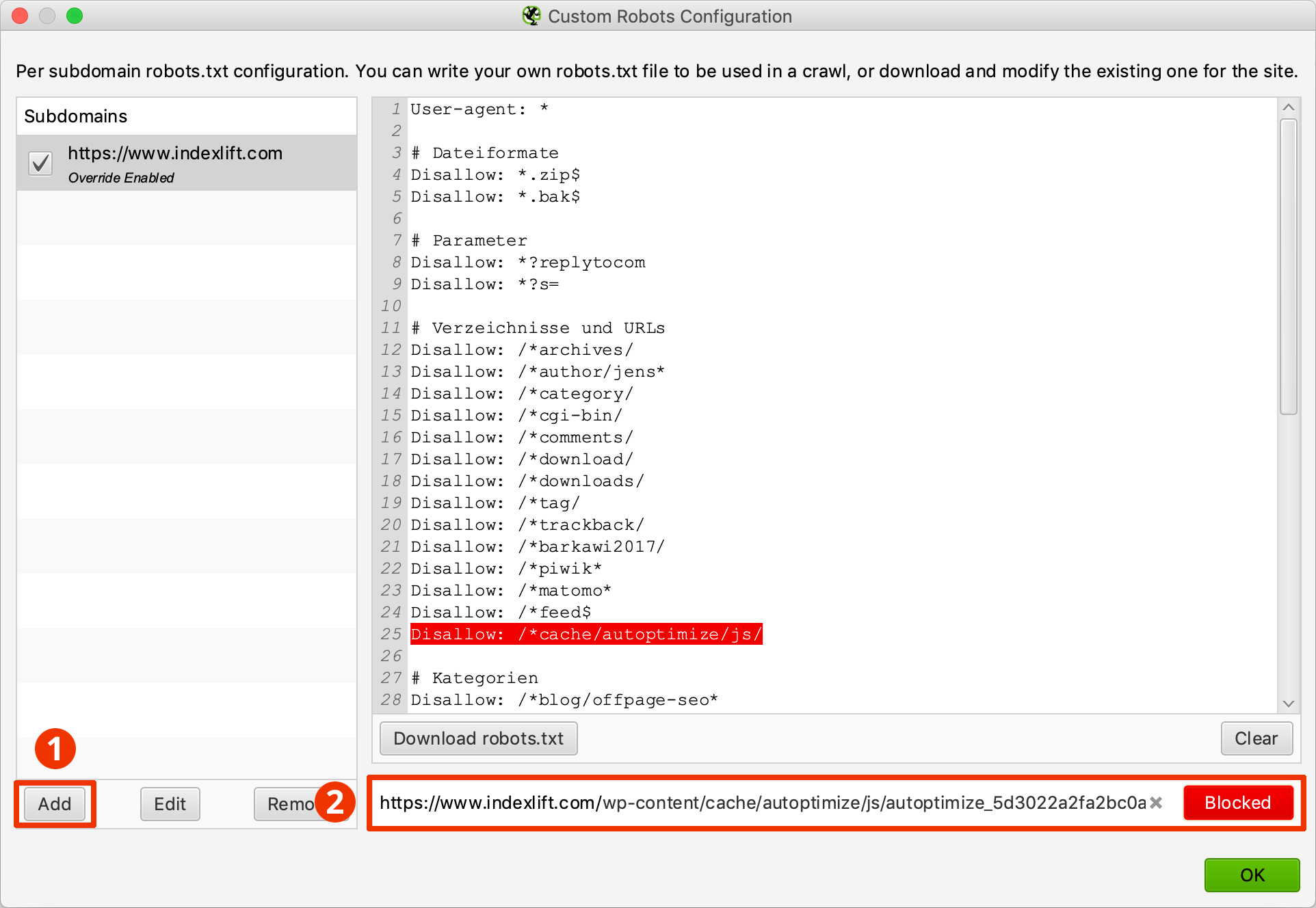Click the line 'Disallow: /*category/'
The image size is (1316, 908).
[x=523, y=394]
